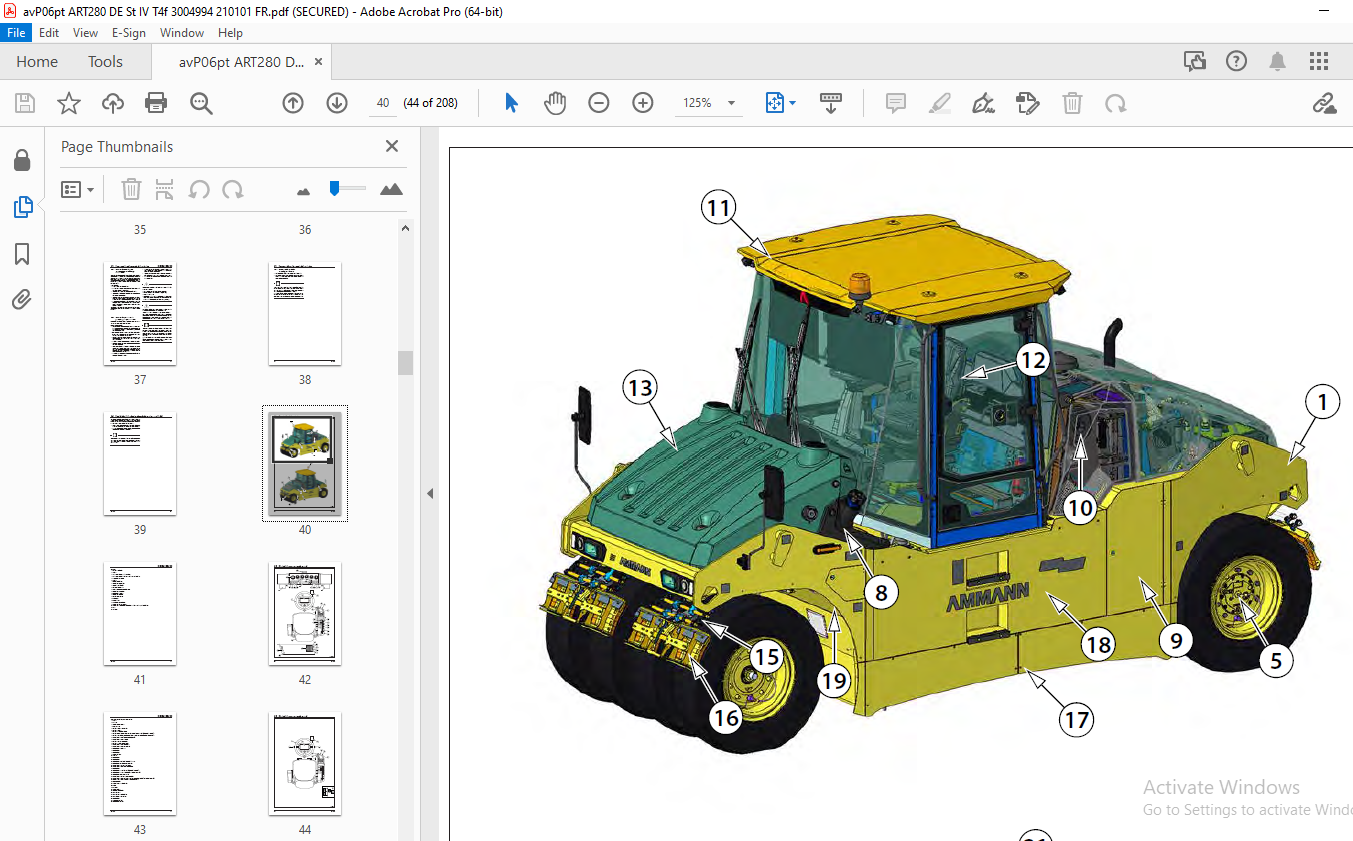
Task: Share a link to the file icon
Action: point(1324,103)
